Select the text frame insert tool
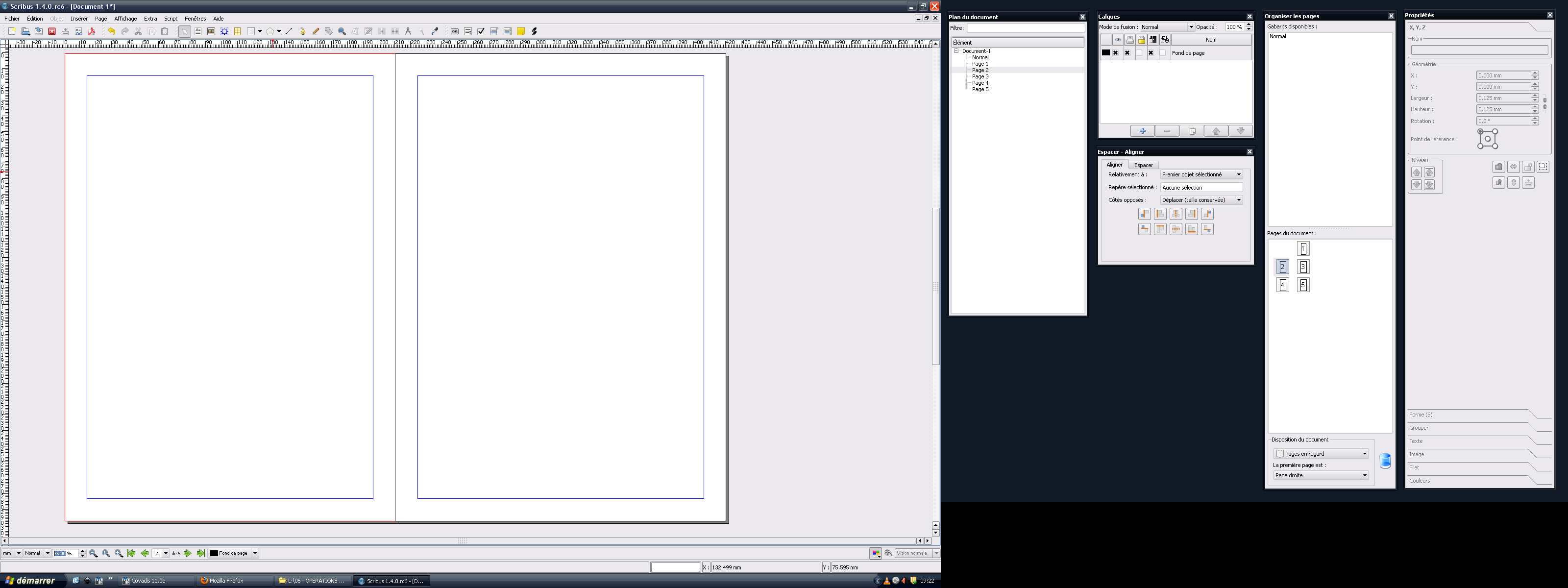The width and height of the screenshot is (1568, 588). click(x=198, y=32)
